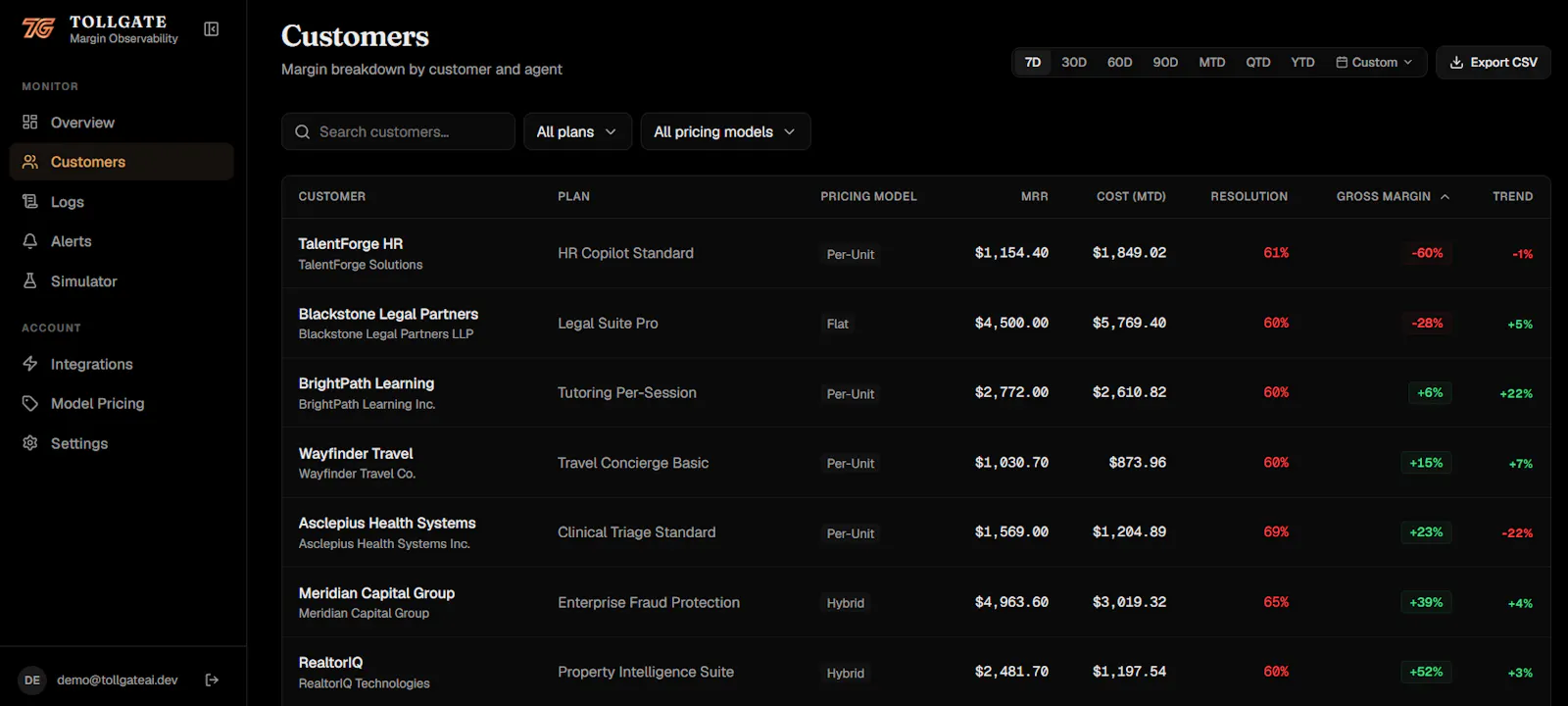Click the Alerts bell icon
The image size is (1568, 706).
coord(30,241)
